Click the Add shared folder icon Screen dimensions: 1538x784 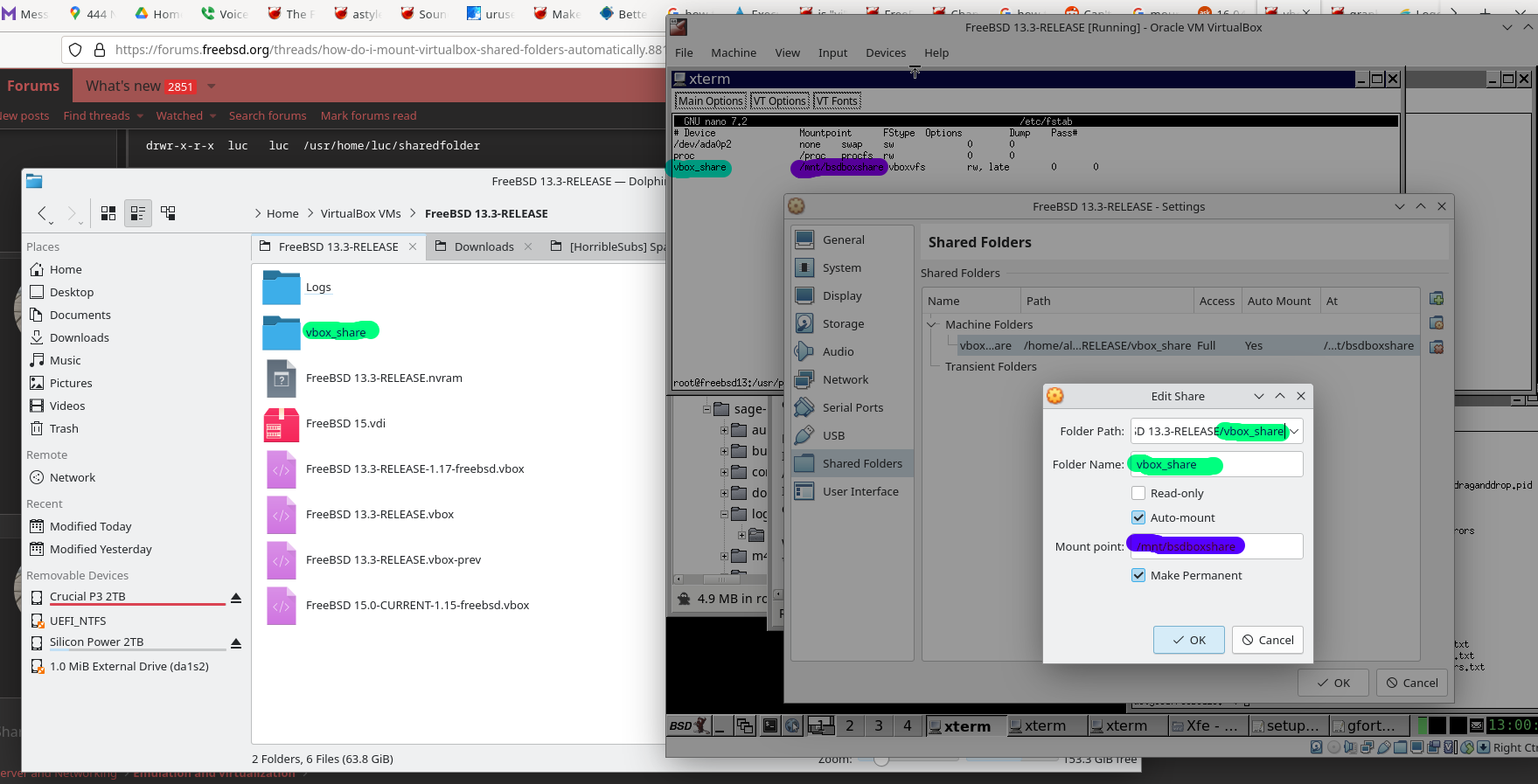[1436, 299]
